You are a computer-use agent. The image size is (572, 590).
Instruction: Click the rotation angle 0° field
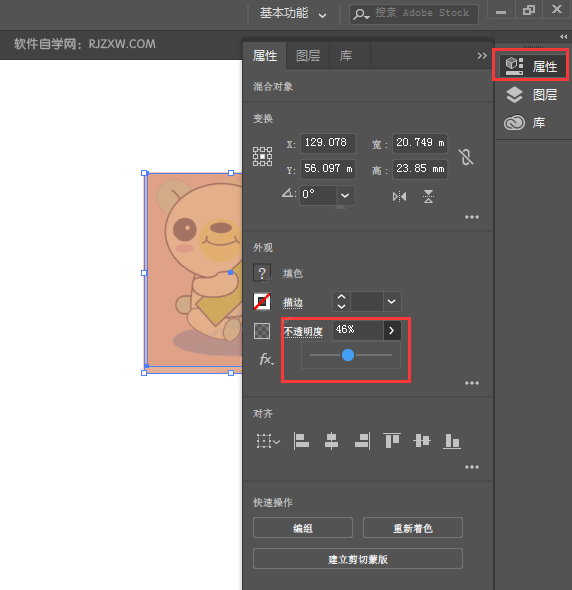(x=318, y=195)
